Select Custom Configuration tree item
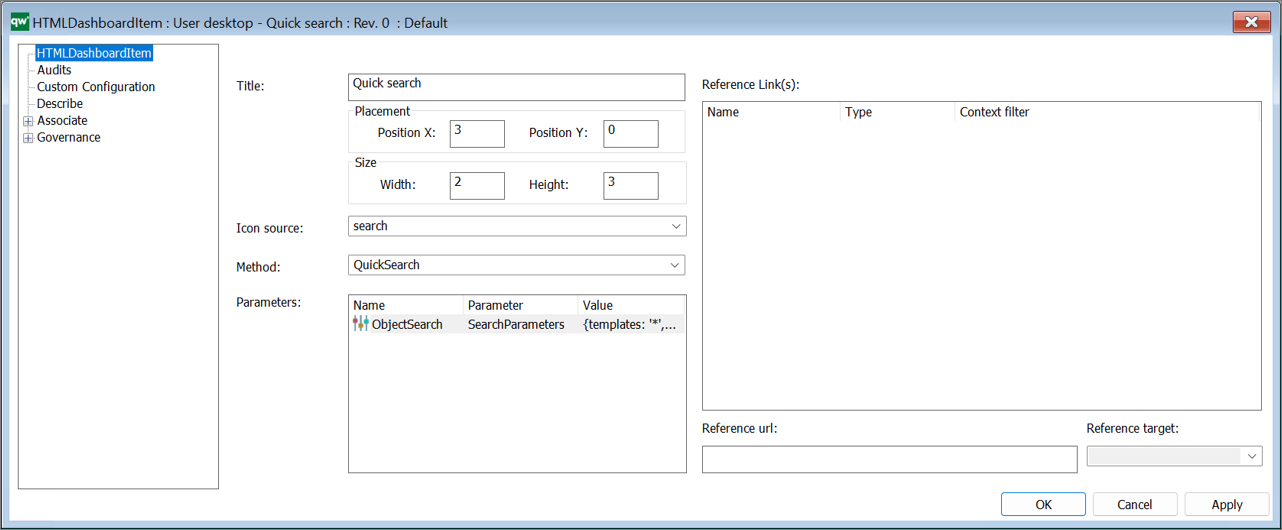Viewport: 1282px width, 530px height. click(x=96, y=87)
